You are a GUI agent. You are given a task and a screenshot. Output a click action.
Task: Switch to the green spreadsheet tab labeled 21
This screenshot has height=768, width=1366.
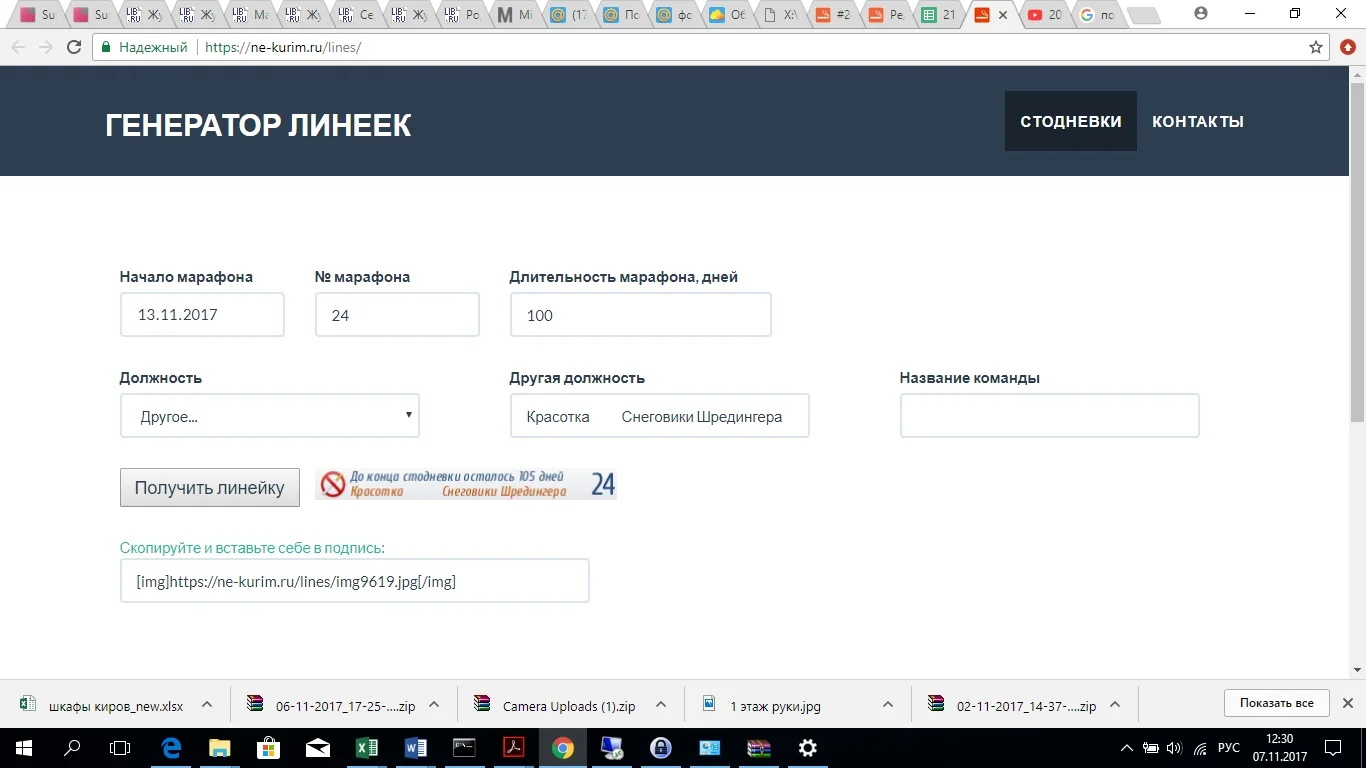coord(939,15)
